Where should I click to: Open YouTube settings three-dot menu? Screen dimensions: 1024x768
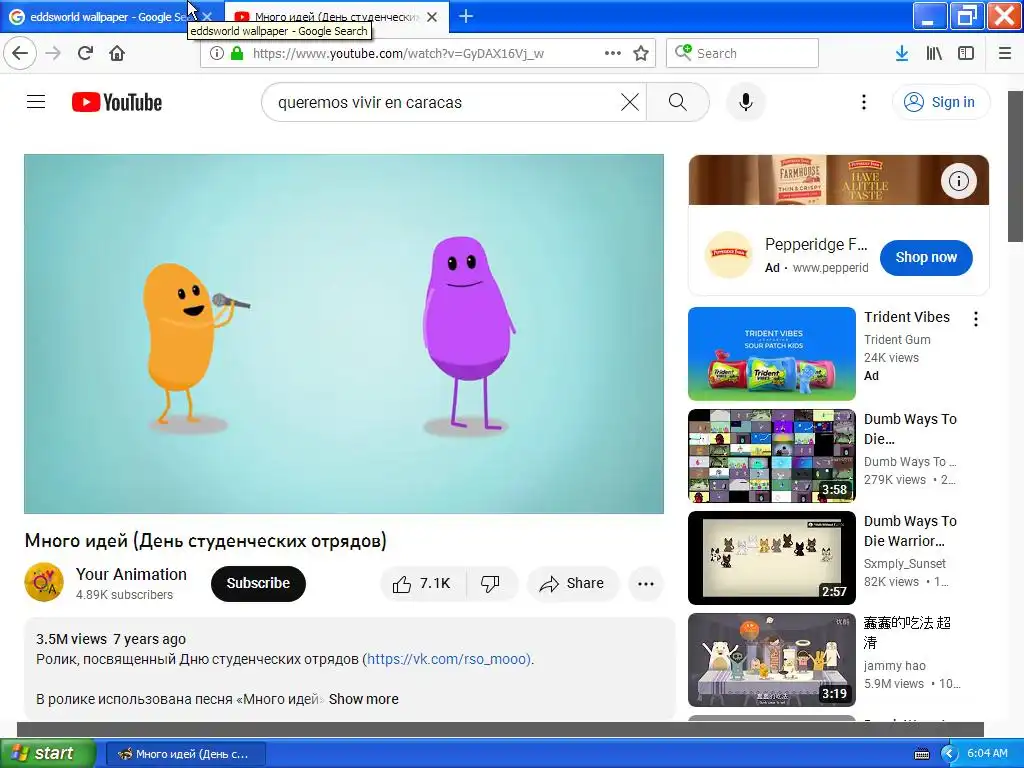click(x=863, y=102)
